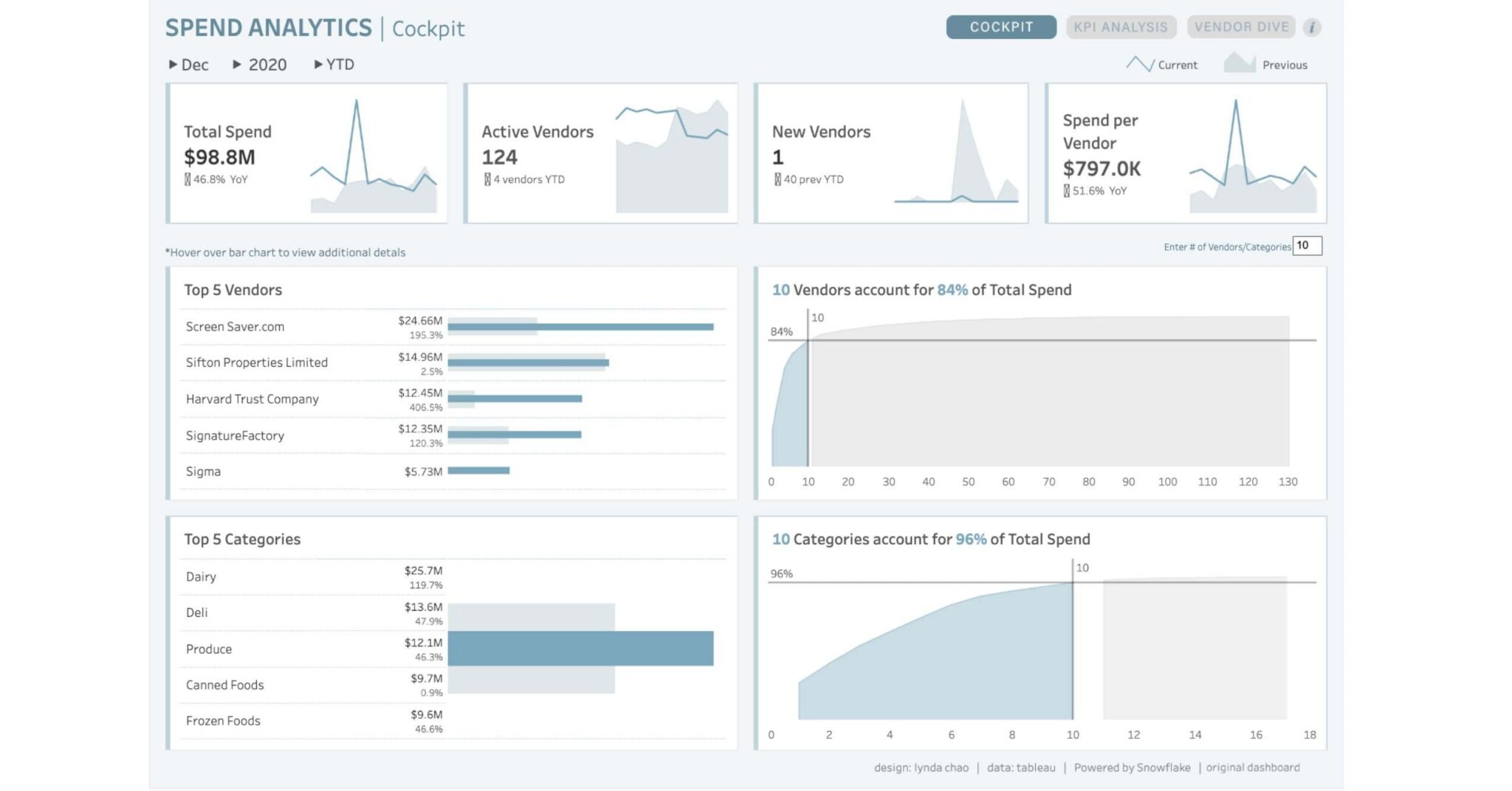The width and height of the screenshot is (1512, 791).
Task: Click the number of Vendors/Categories input field
Action: tap(1307, 246)
